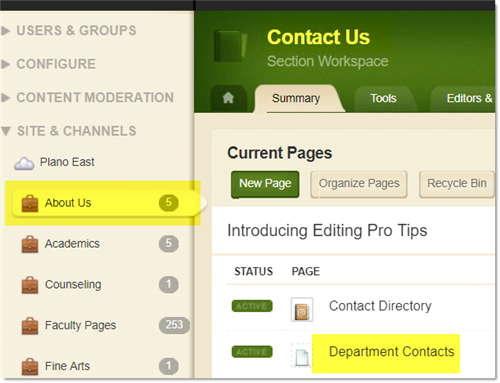Click the Academics briefcase icon
The height and width of the screenshot is (383, 500).
[x=30, y=244]
